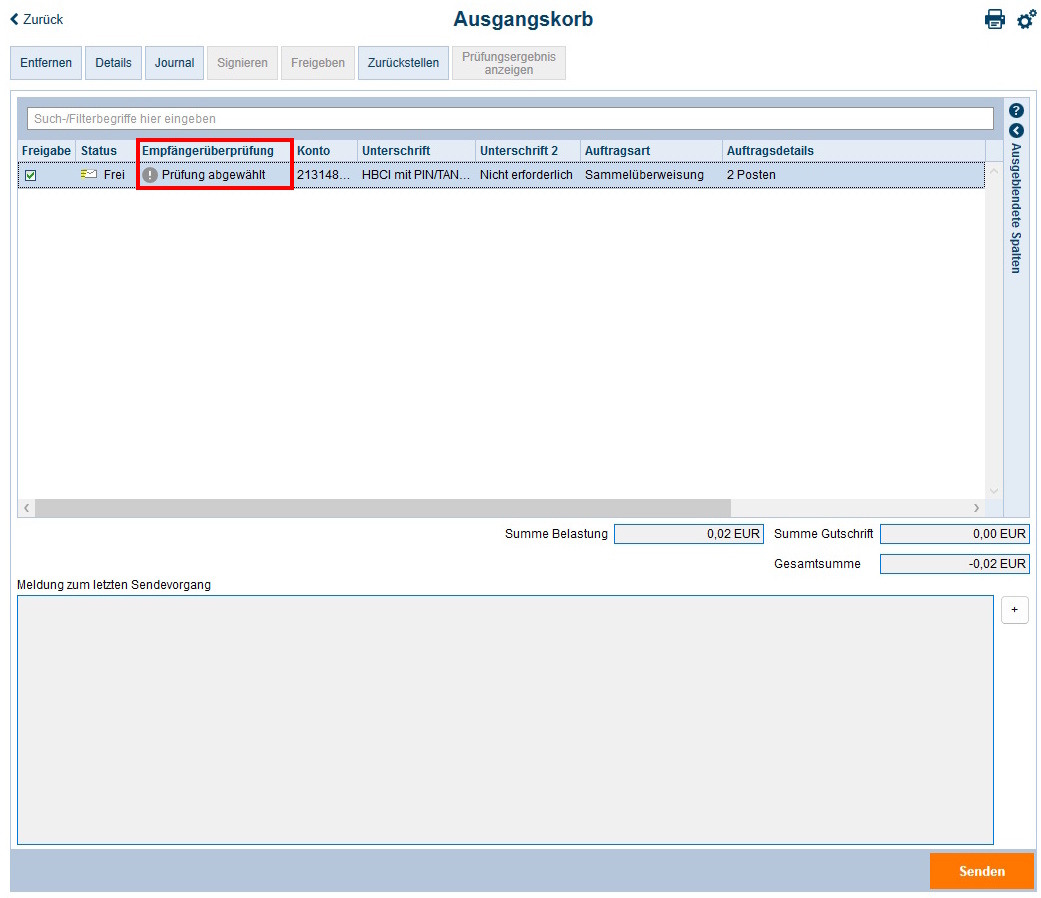Image resolution: width=1041 pixels, height=898 pixels.
Task: Open the print dialog via printer icon
Action: click(x=995, y=18)
